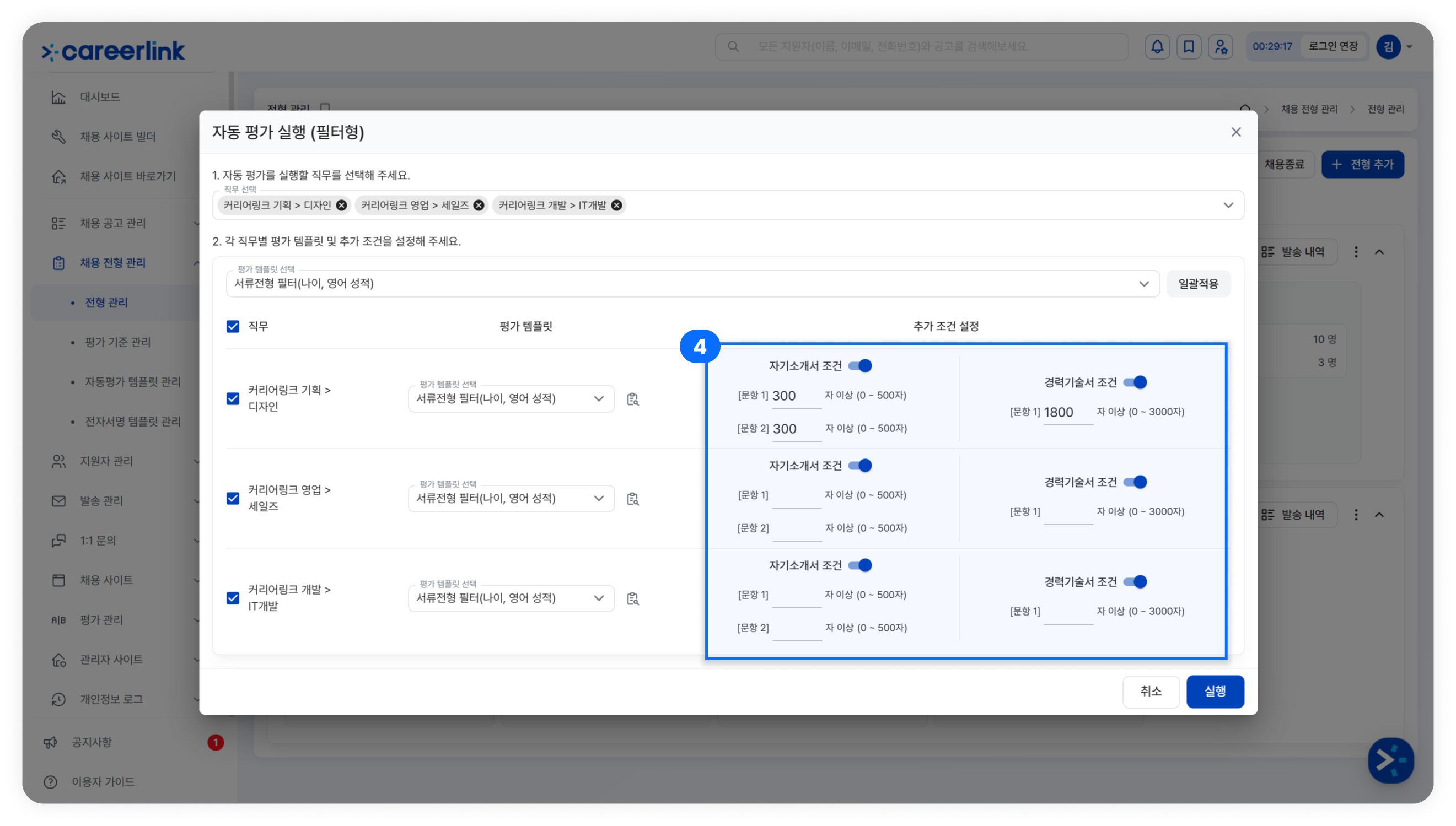Toggle 경력기술서 조건 for IT개발 row

1135,582
